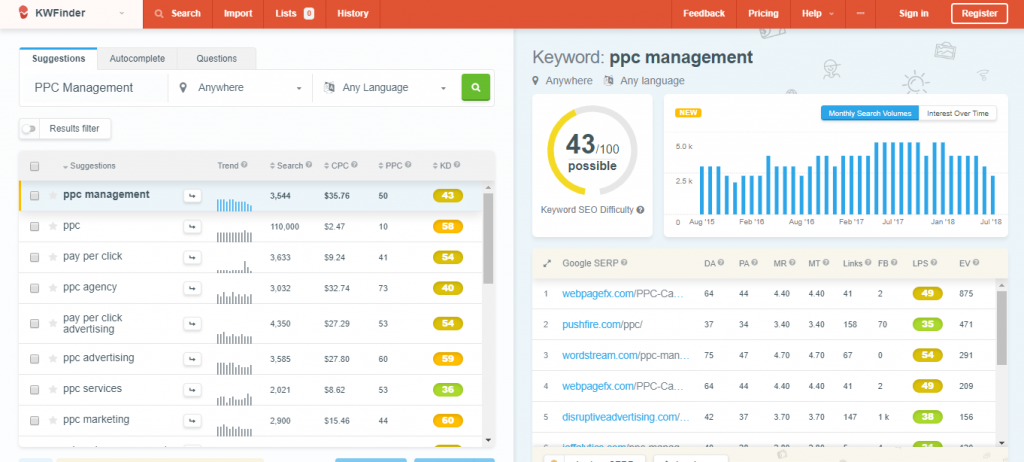Star the ppc marketing keyword
The height and width of the screenshot is (462, 1024).
click(x=53, y=420)
